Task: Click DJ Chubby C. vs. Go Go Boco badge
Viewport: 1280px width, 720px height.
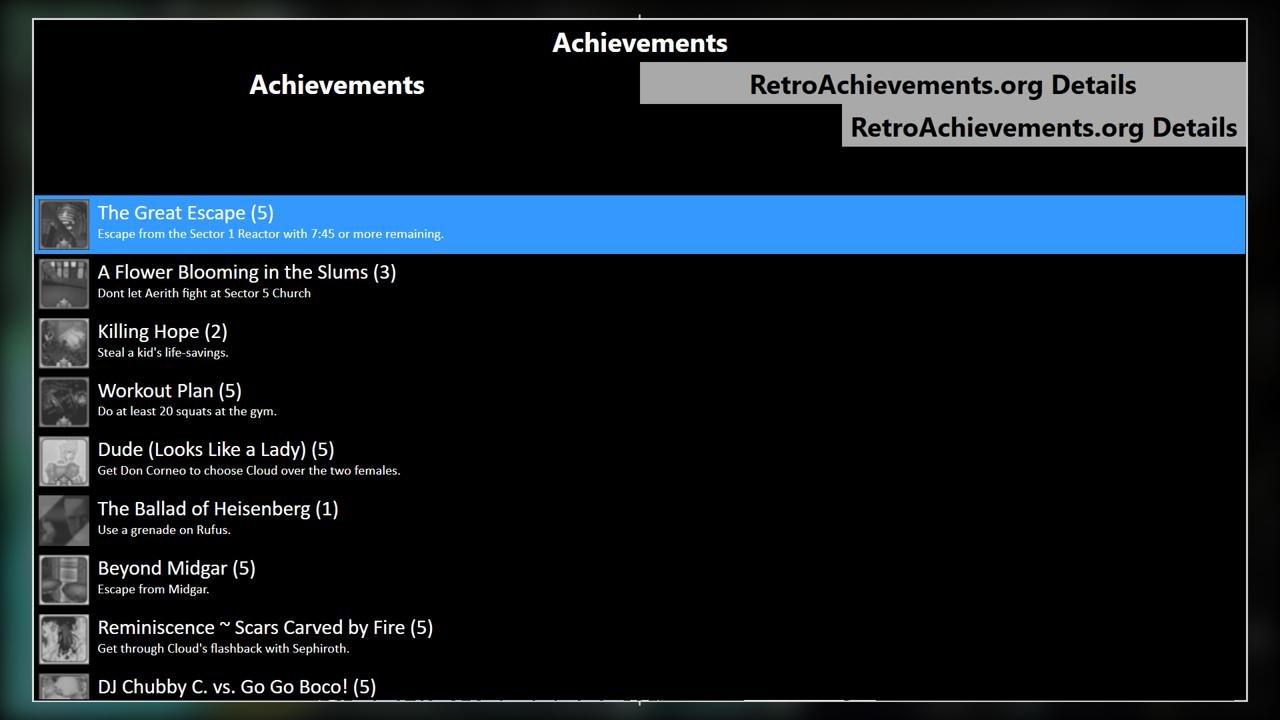Action: pos(64,686)
